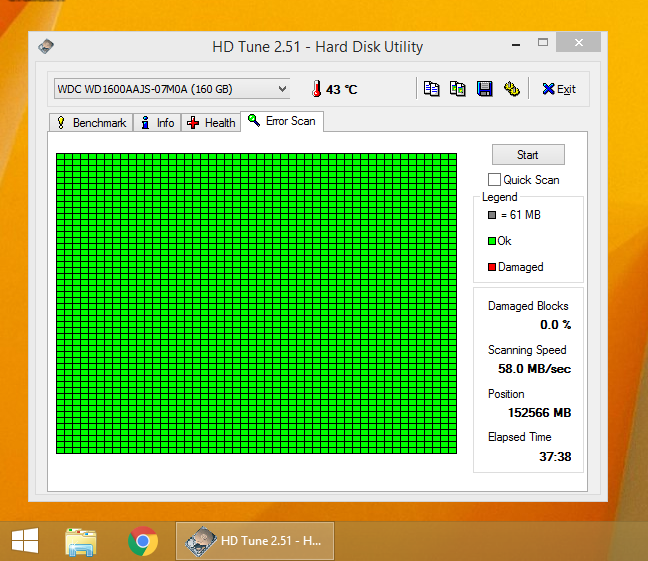This screenshot has width=648, height=561.
Task: Click the thermometer temperature icon
Action: pyautogui.click(x=317, y=88)
